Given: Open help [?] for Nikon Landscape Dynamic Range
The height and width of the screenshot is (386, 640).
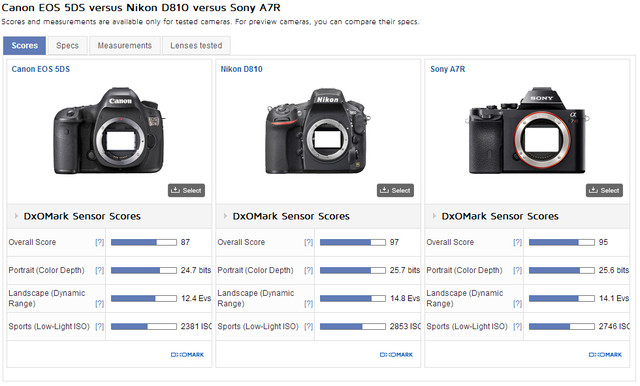Looking at the screenshot, I should click(309, 304).
